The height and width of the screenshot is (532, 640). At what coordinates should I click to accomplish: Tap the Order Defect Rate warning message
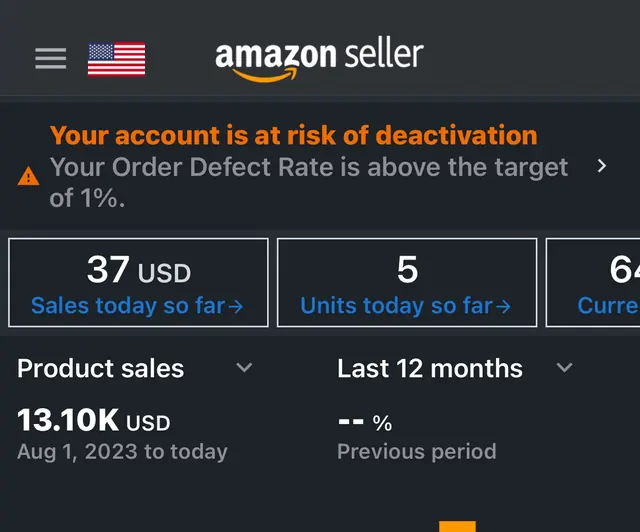[x=309, y=183]
